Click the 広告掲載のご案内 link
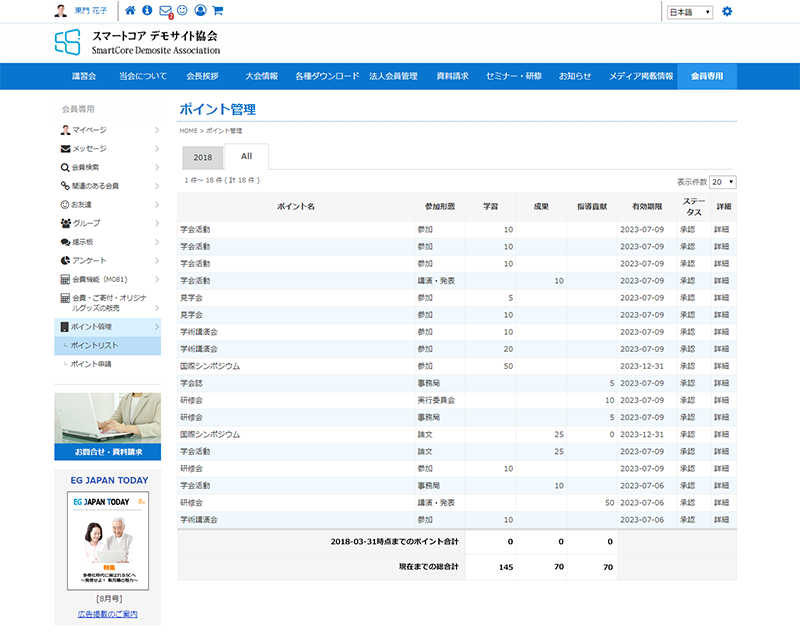This screenshot has width=800, height=635. [107, 614]
